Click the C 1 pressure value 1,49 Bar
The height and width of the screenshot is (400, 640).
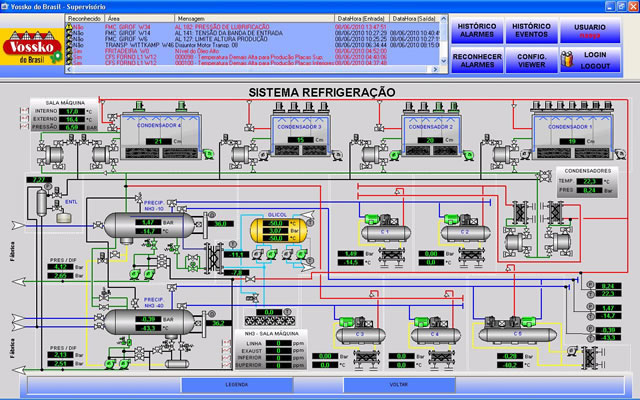pos(350,254)
